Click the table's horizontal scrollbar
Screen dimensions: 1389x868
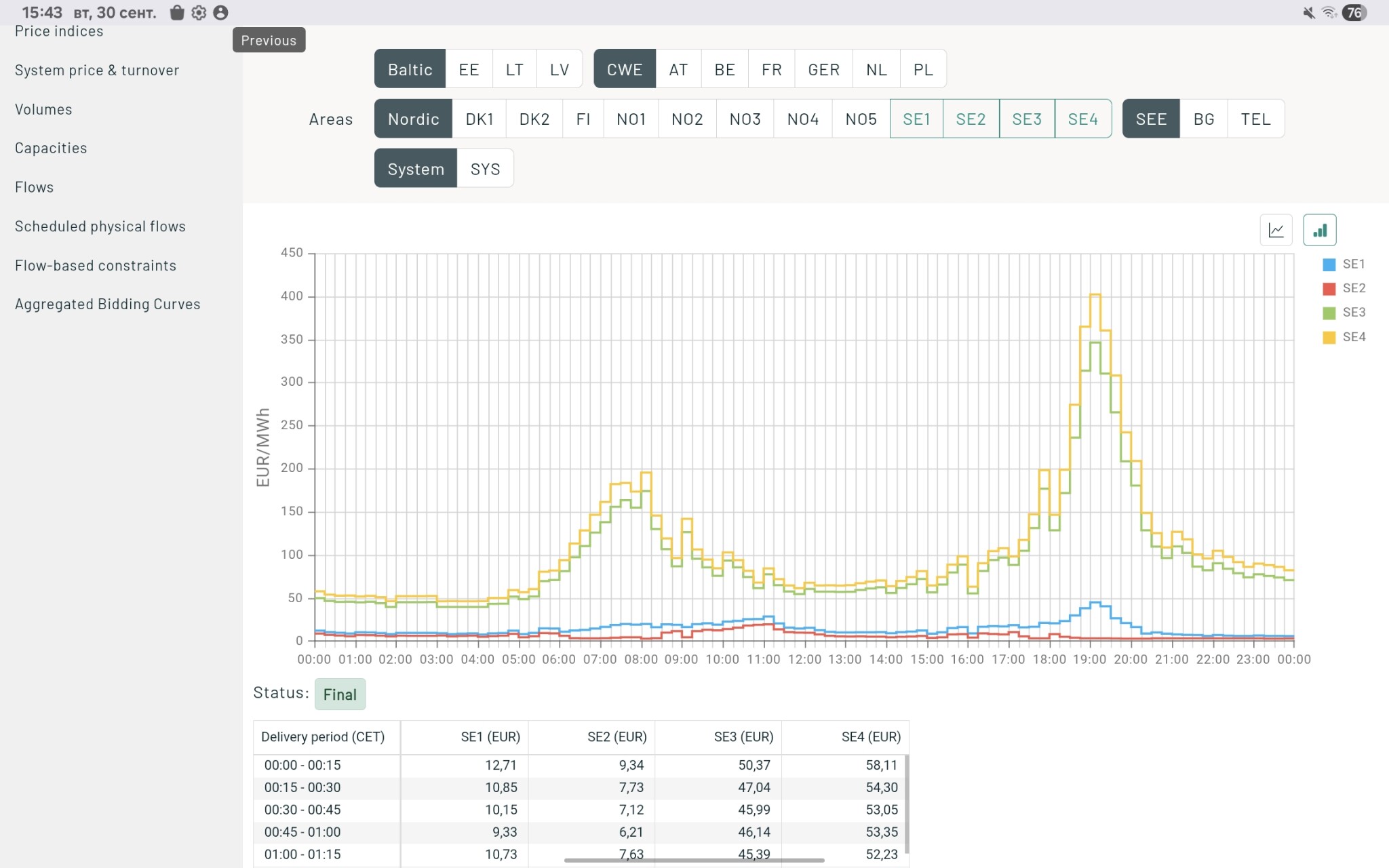(694, 860)
